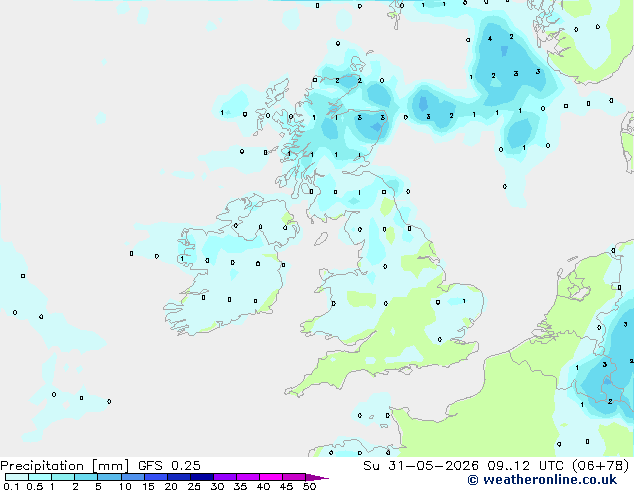Click the above-50 arrow tip of the legend
The width and height of the screenshot is (634, 490).
coord(317,477)
